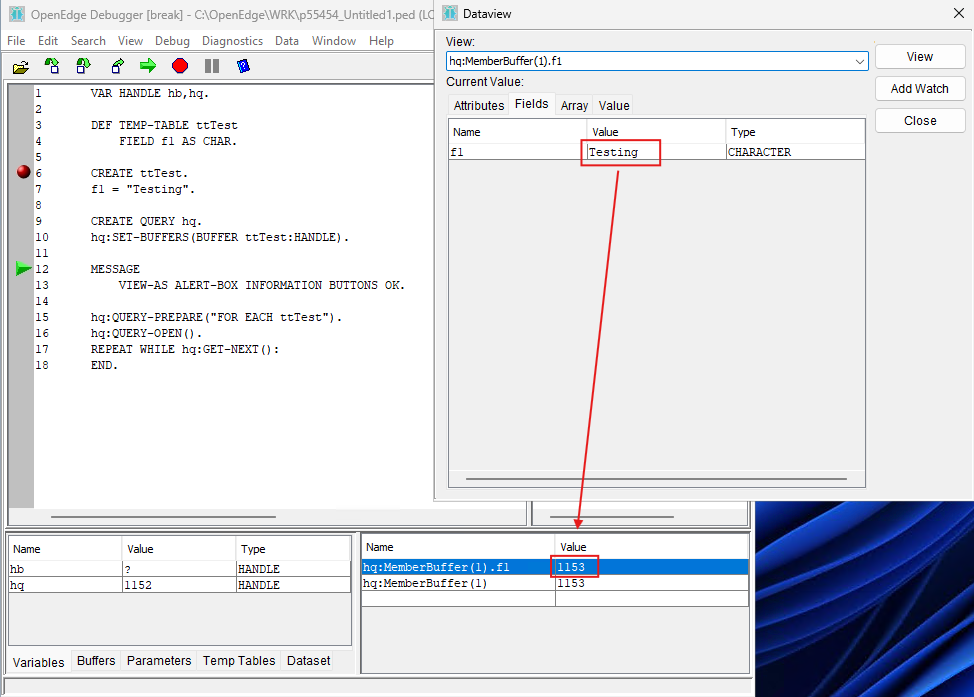Viewport: 974px width, 697px height.
Task: Open the Edit menu
Action: point(47,41)
